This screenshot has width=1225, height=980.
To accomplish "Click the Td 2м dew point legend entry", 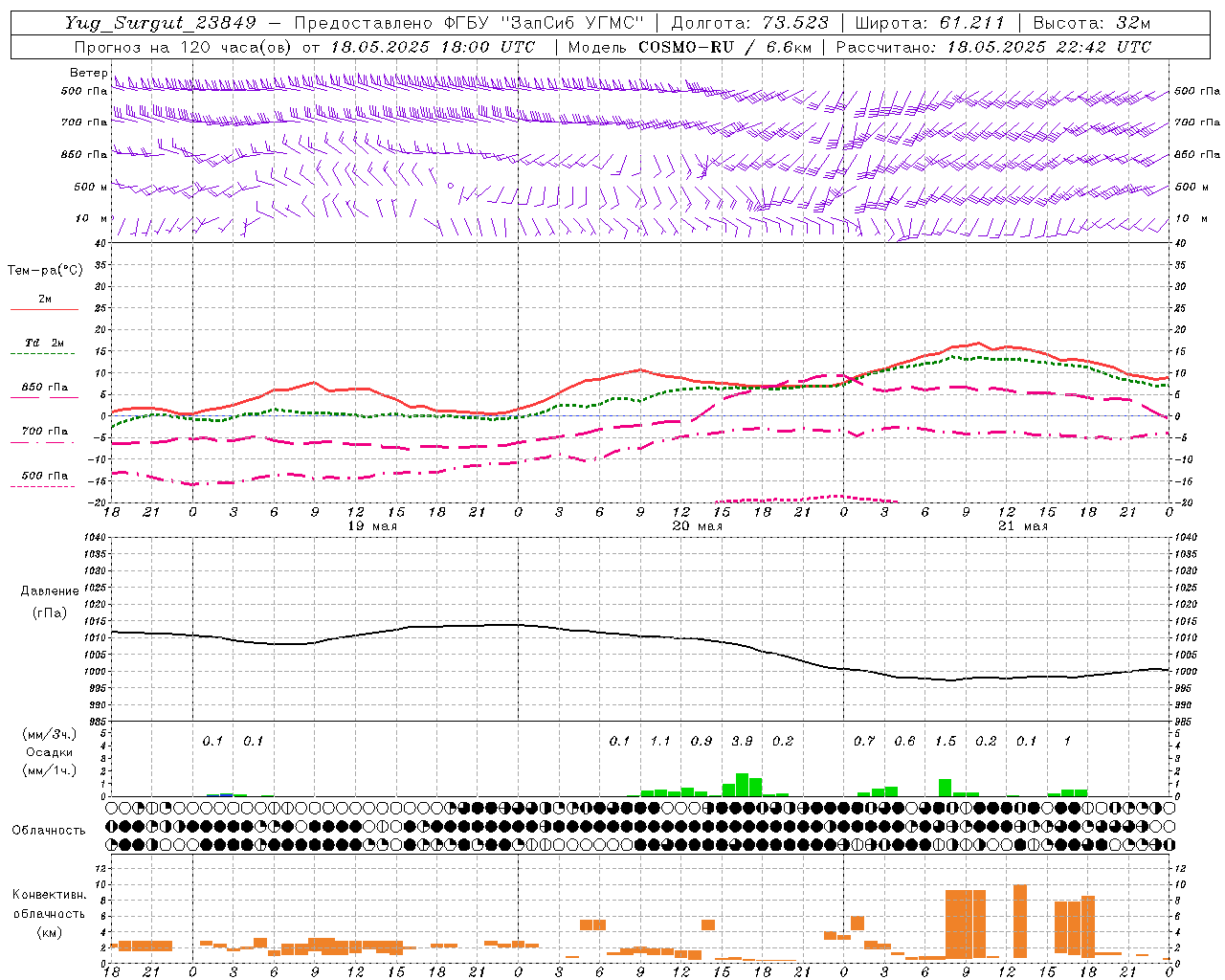I will pyautogui.click(x=45, y=343).
